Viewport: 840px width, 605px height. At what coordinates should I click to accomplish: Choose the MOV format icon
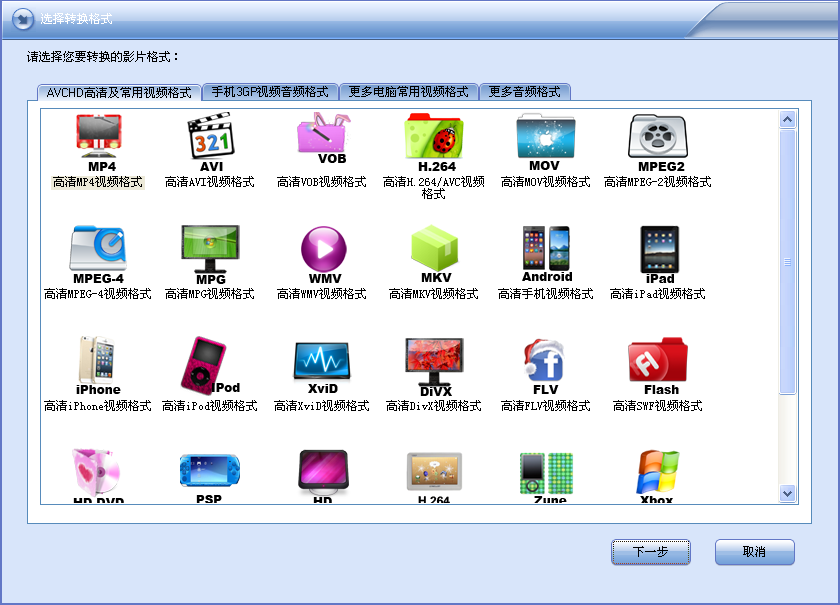[546, 136]
